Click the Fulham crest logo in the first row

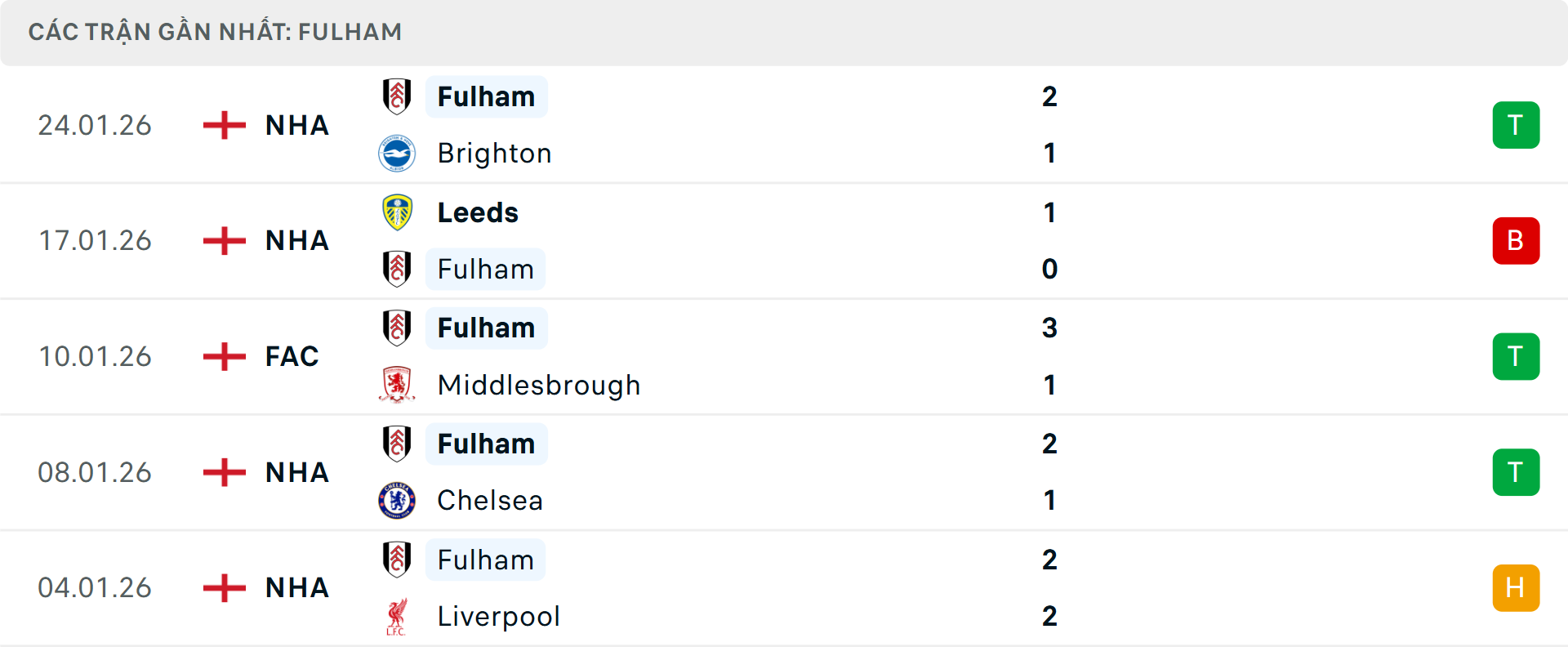[398, 96]
